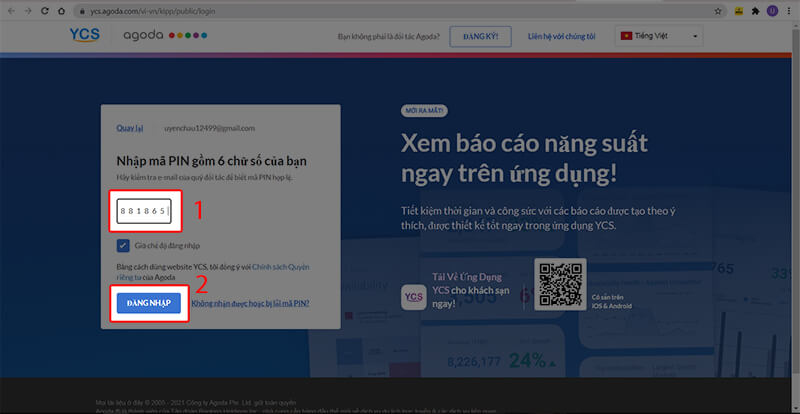Click the PIN not received link
Viewport: 800px width, 414px height.
pos(250,303)
